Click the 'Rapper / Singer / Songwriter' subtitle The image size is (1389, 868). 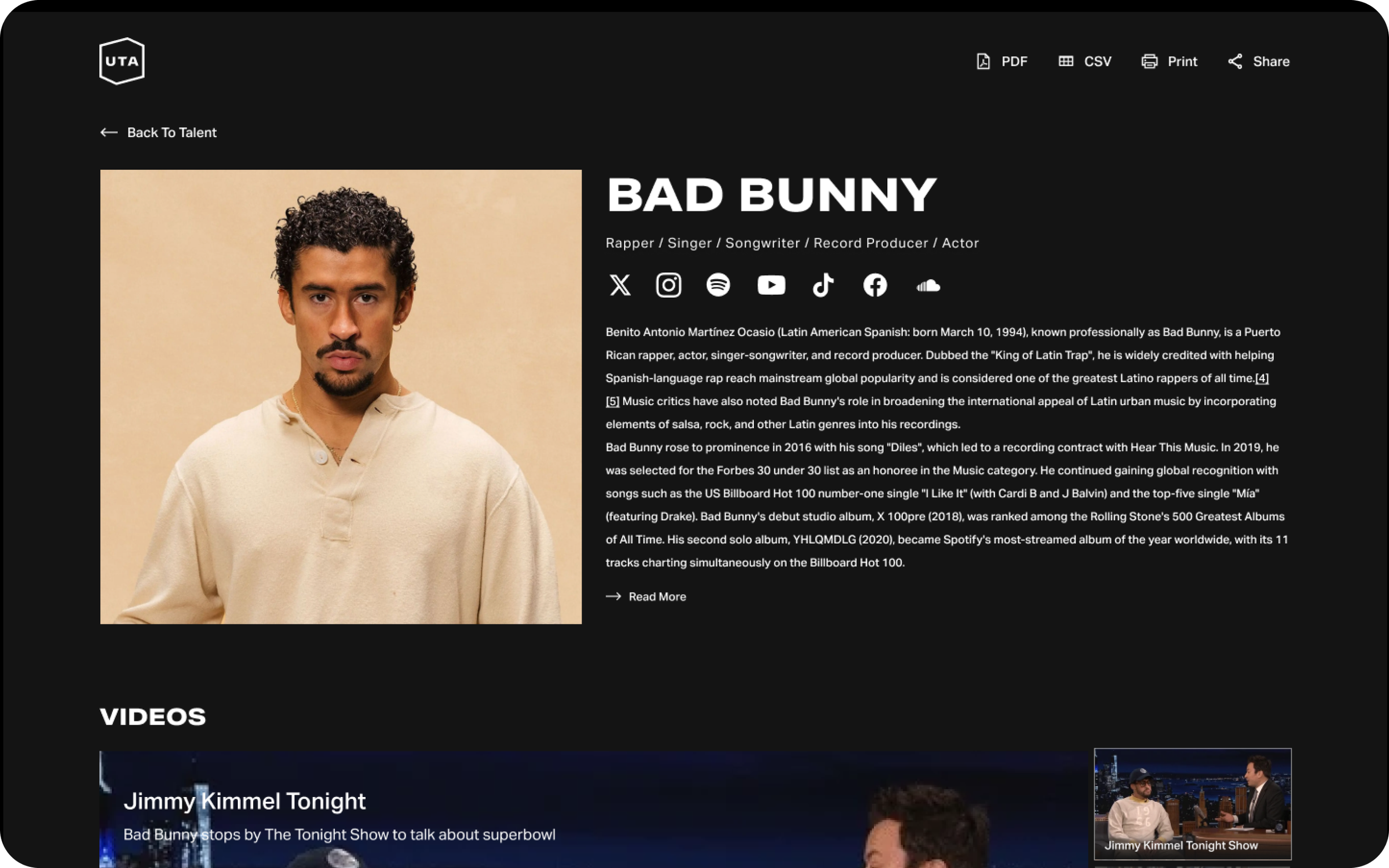(792, 243)
